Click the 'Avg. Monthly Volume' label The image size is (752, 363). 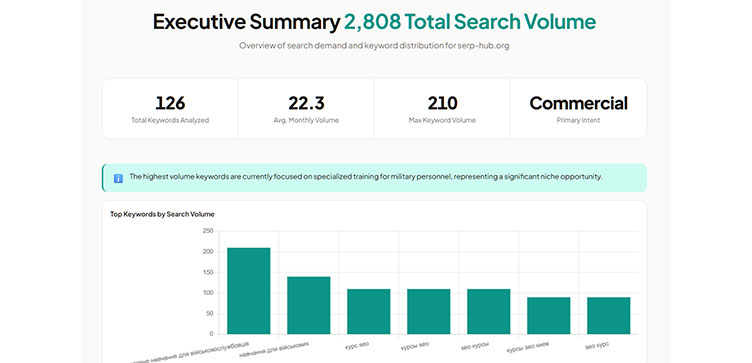[x=306, y=120]
